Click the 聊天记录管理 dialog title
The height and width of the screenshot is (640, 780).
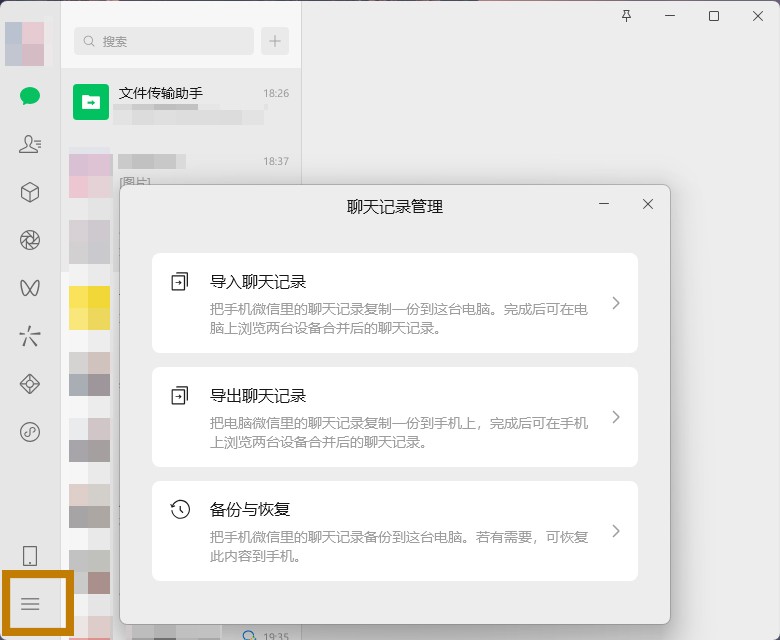pos(395,206)
